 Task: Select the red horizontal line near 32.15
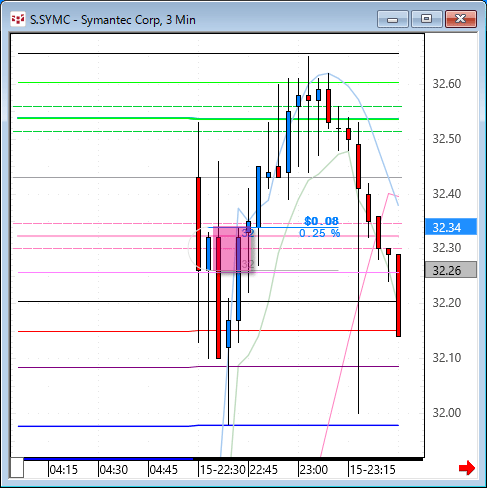[208, 331]
